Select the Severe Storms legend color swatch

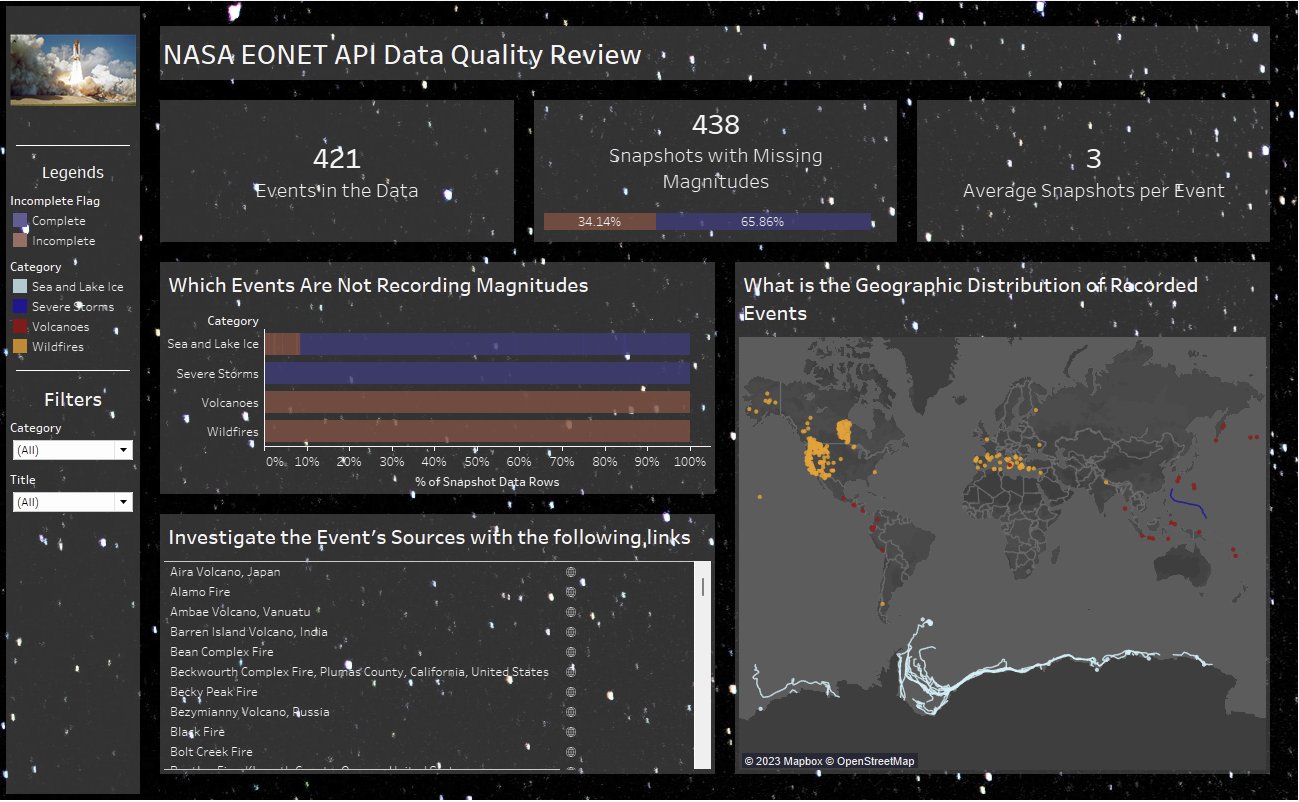coord(20,307)
